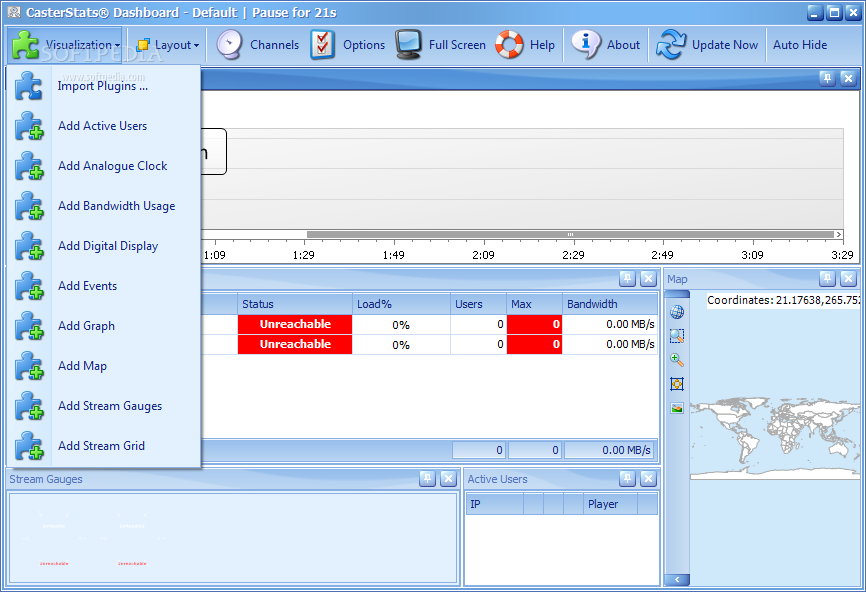Image resolution: width=866 pixels, height=592 pixels.
Task: Click the Coordinates readout in Map
Action: (783, 300)
